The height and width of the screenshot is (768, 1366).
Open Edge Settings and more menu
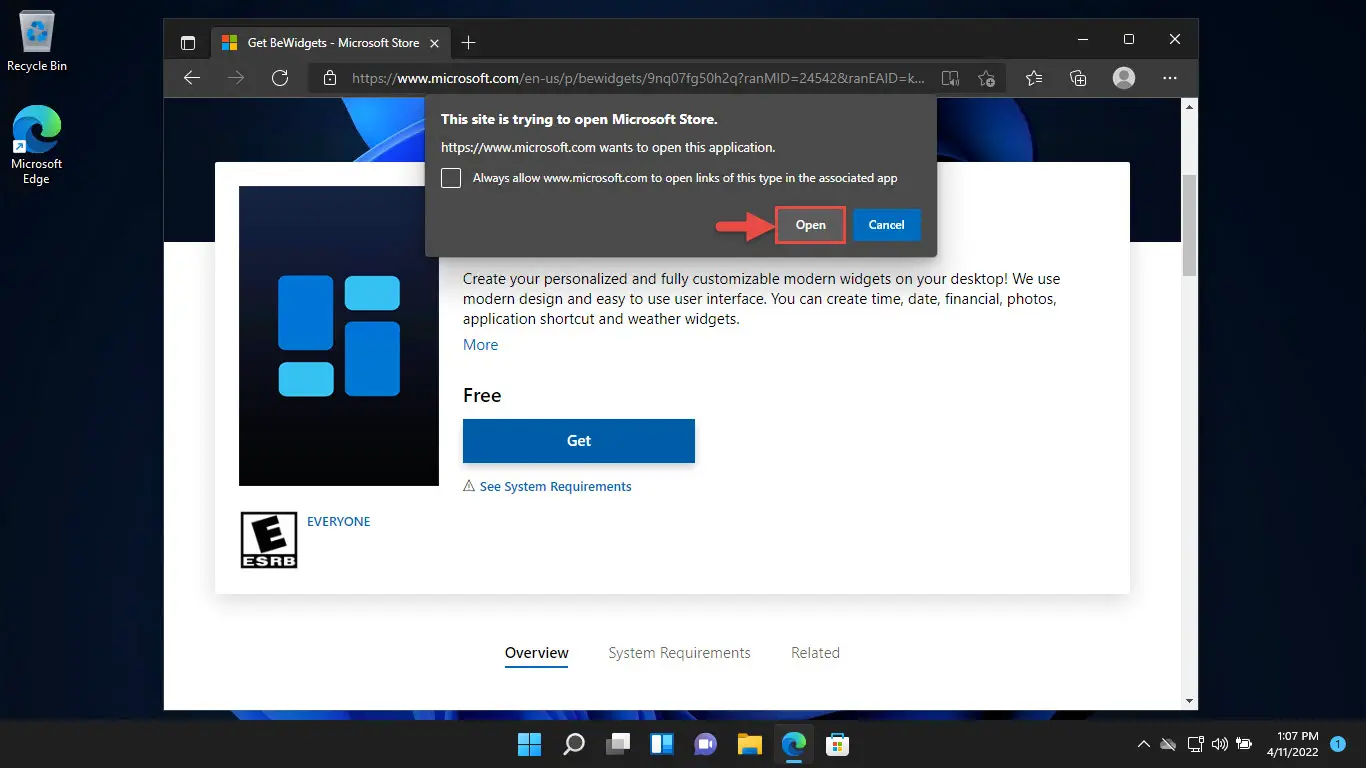coord(1170,78)
